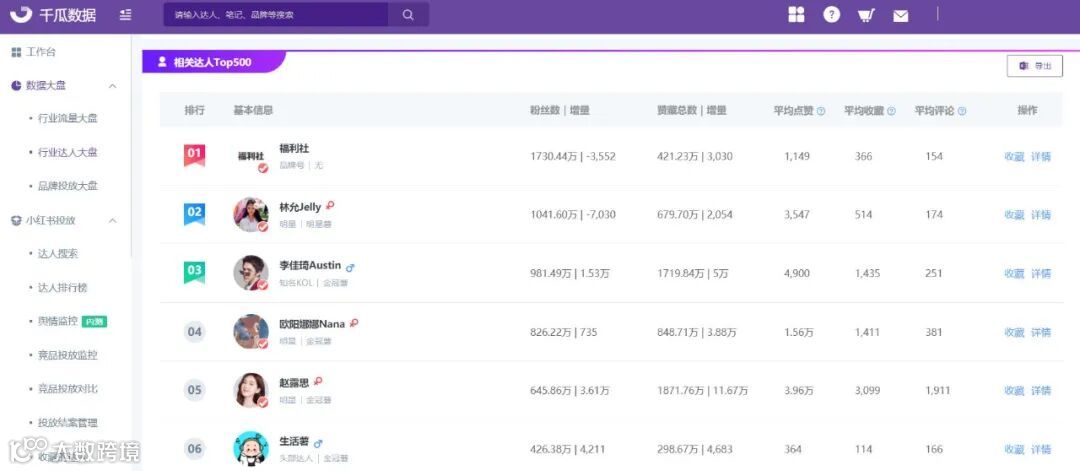Click the name 李佳琦Austin

point(310,266)
